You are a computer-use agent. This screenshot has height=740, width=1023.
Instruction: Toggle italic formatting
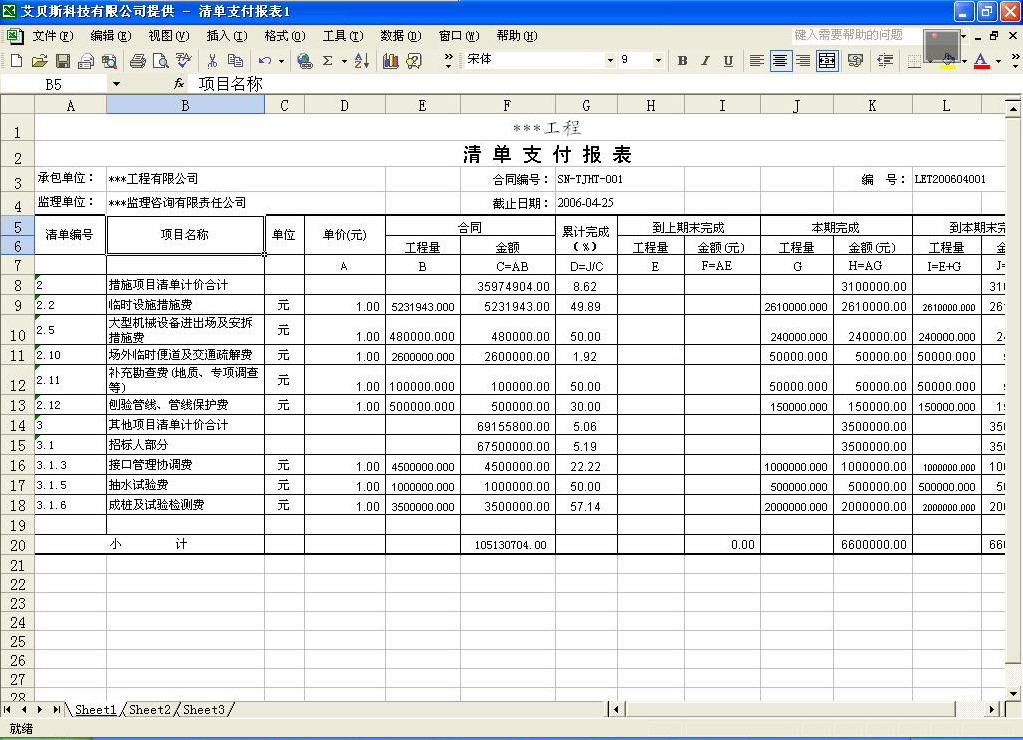coord(705,61)
